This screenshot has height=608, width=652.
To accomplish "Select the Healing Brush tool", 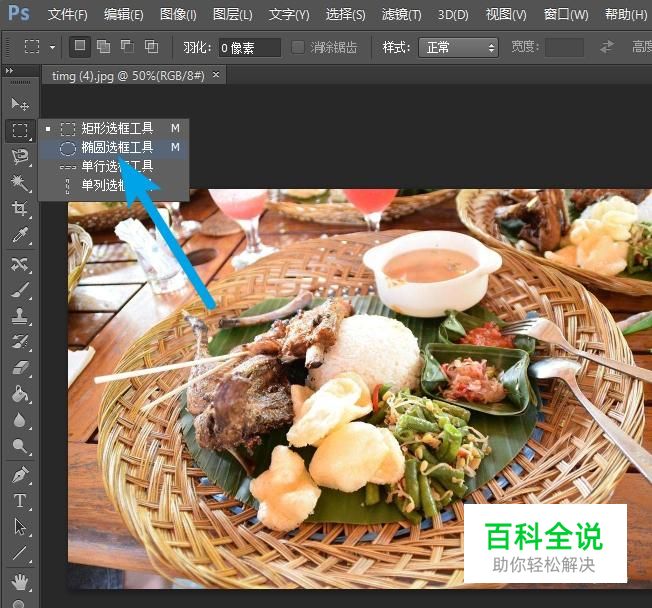I will [x=20, y=264].
